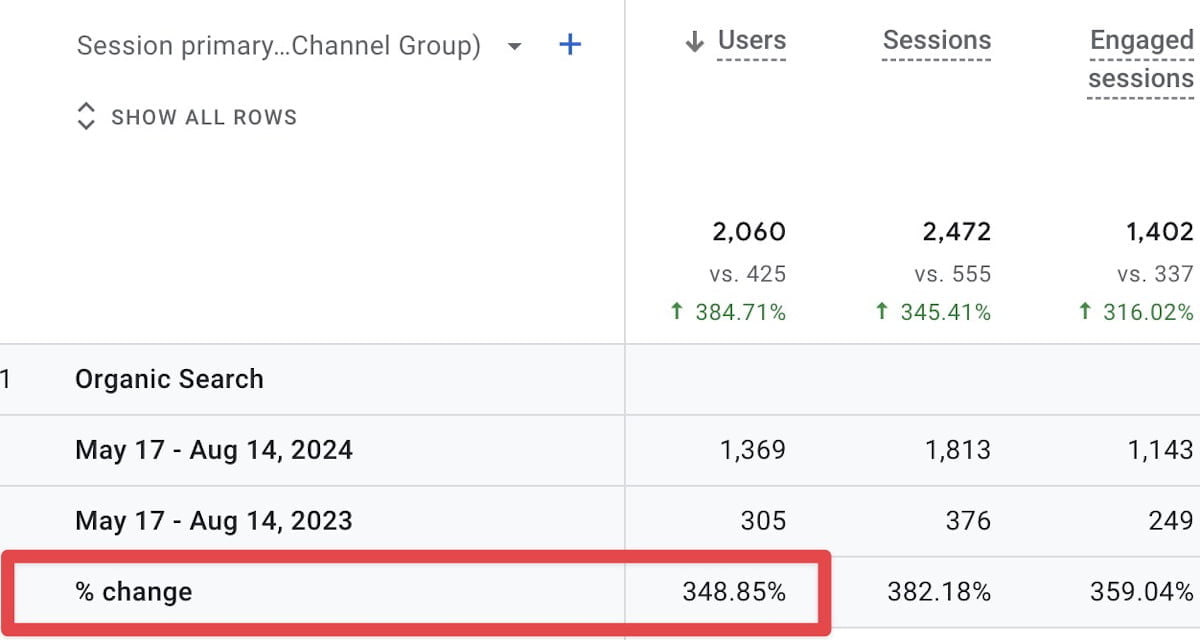Click the highlighted 348.85% change value
The height and width of the screenshot is (640, 1200).
[736, 591]
